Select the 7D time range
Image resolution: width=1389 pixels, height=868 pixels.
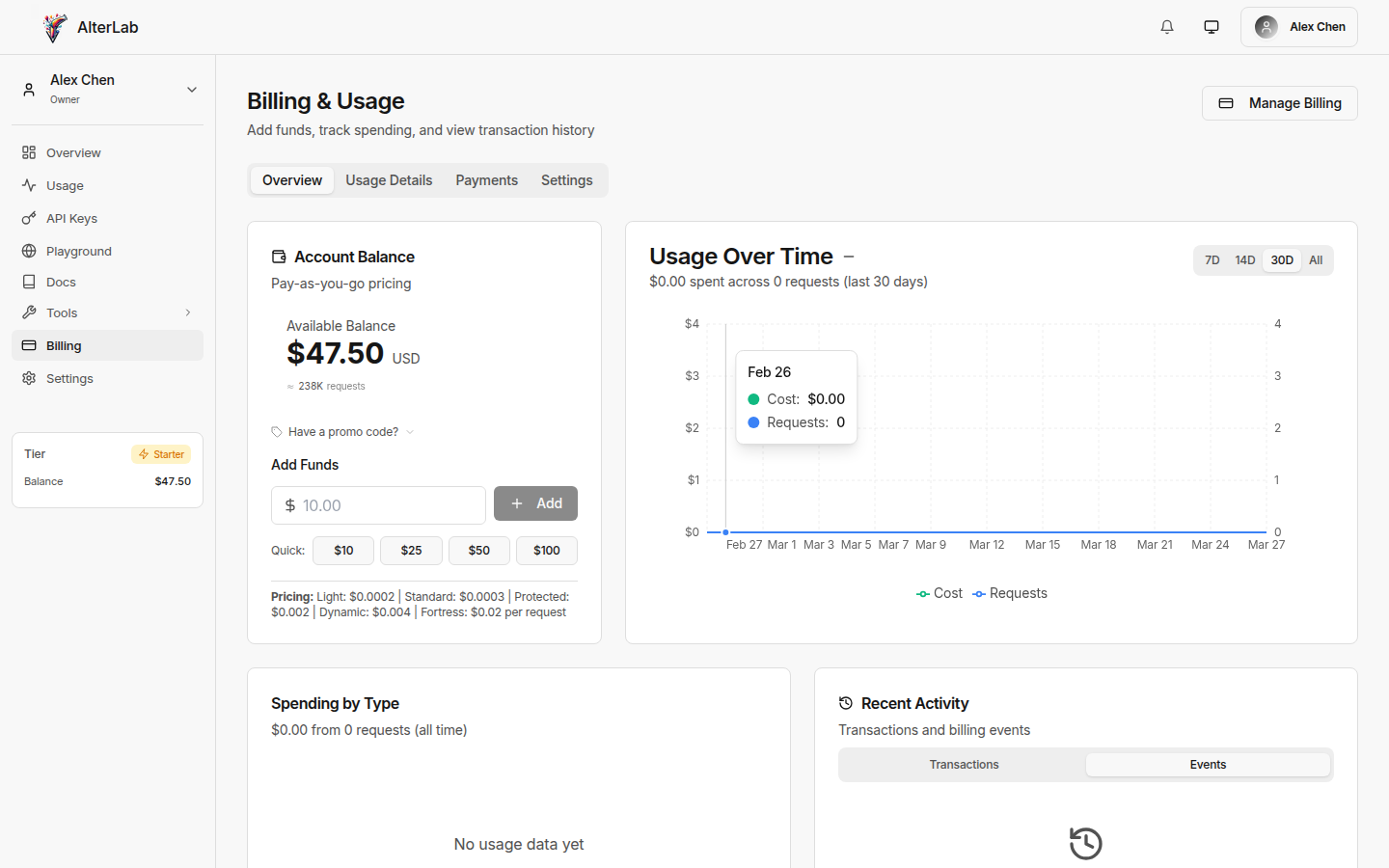(x=1212, y=260)
